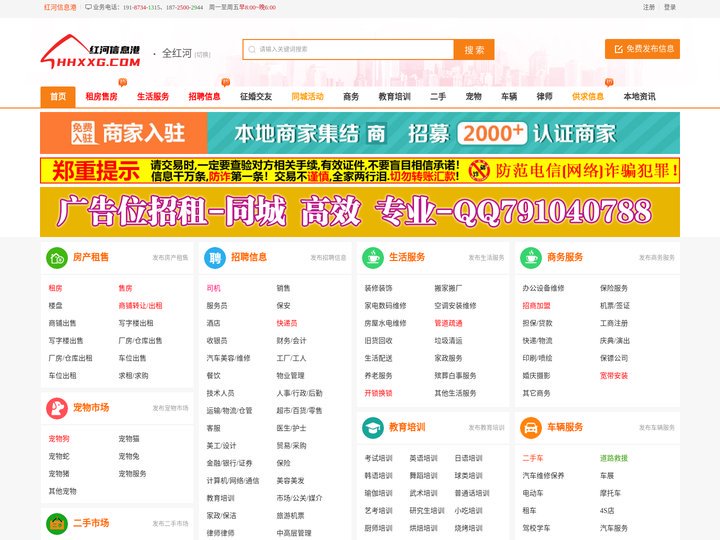720x540 pixels.
Task: Focus the keyword search input field
Action: point(349,50)
